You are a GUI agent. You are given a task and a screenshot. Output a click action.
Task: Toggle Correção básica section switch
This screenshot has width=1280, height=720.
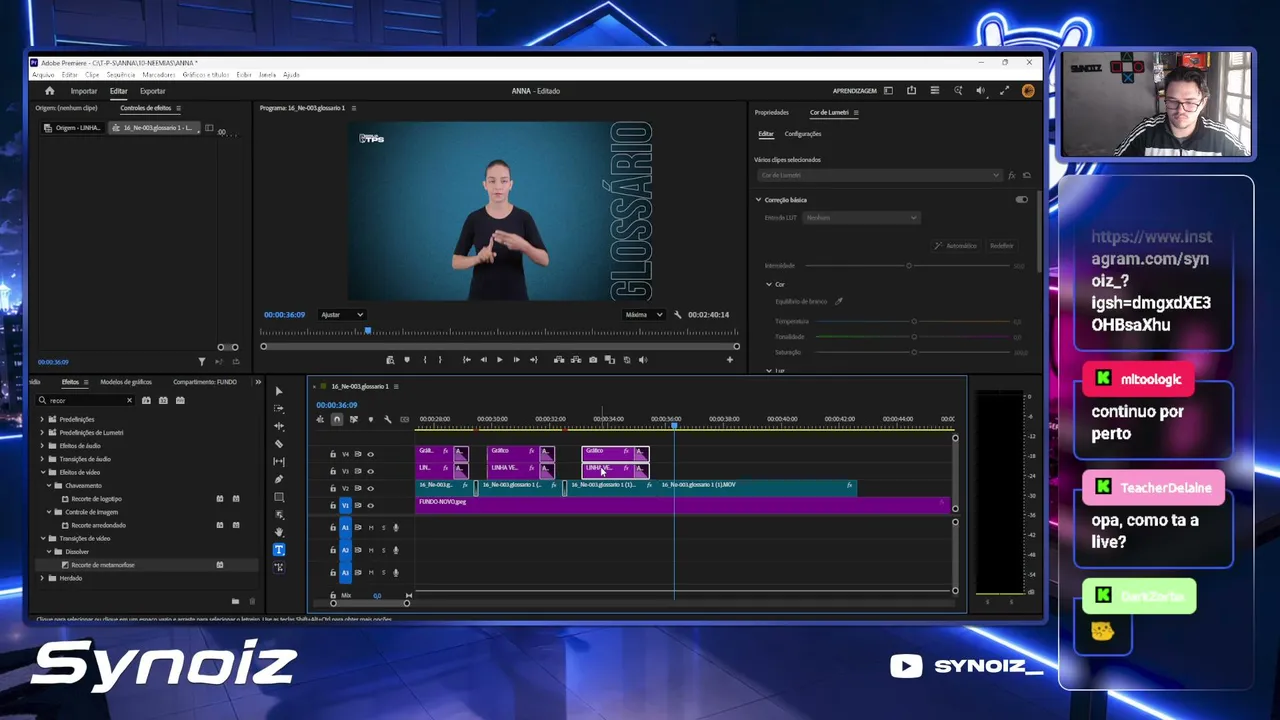point(1021,200)
